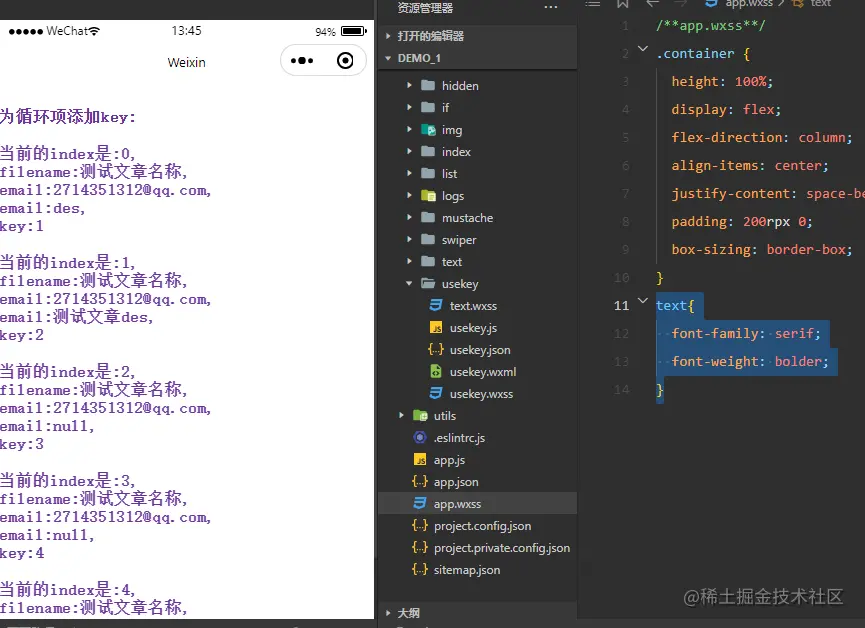The image size is (865, 628).
Task: Open project.private.config.json file
Action: click(501, 547)
